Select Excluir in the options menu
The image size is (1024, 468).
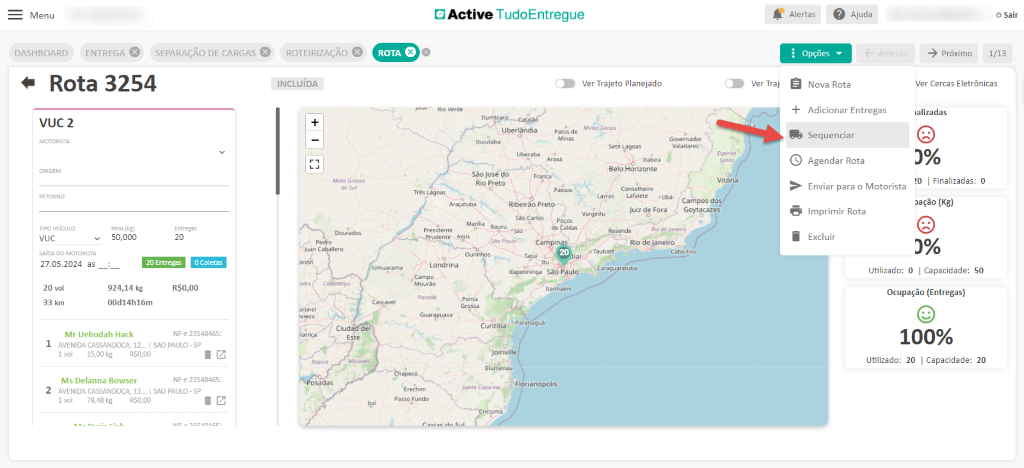pyautogui.click(x=848, y=237)
